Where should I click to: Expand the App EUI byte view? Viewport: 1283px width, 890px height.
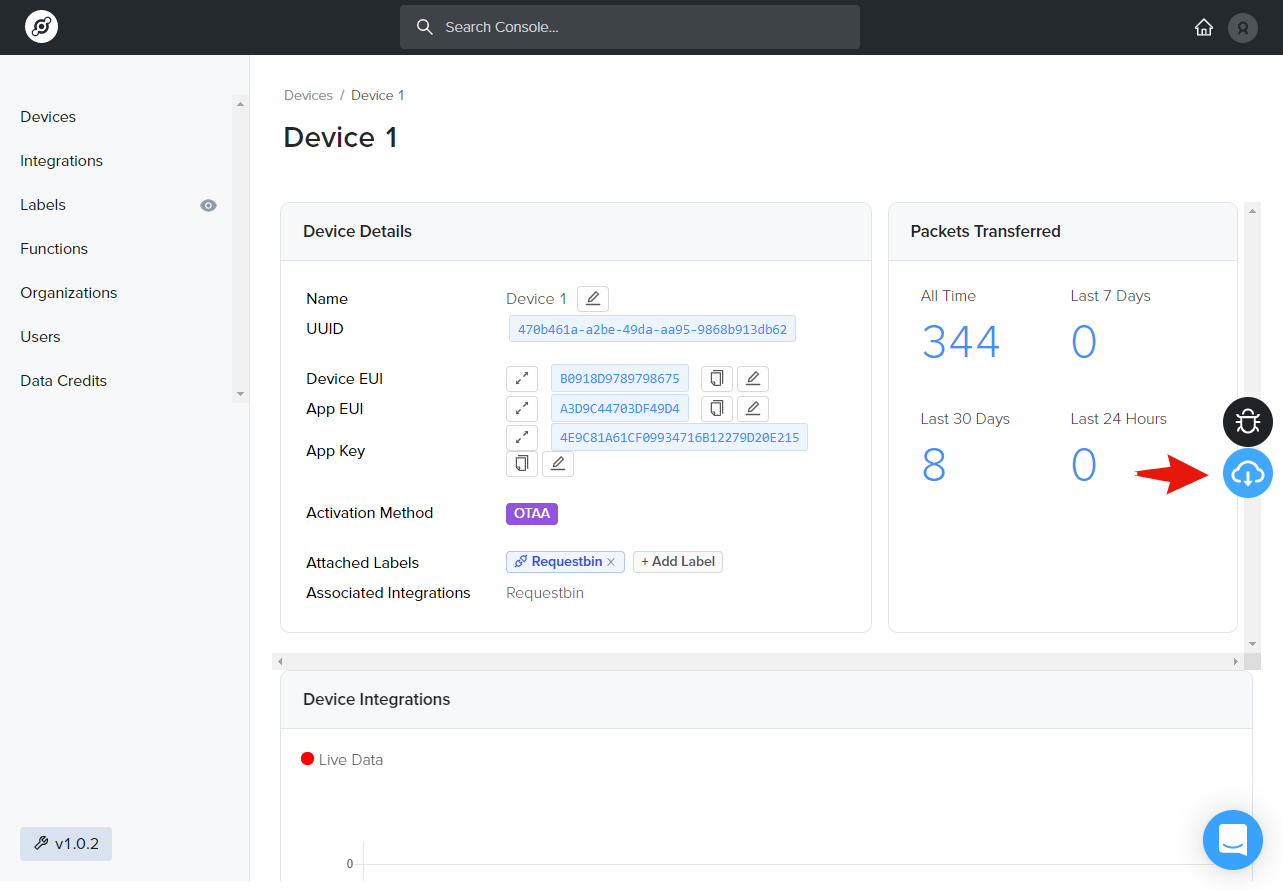522,409
